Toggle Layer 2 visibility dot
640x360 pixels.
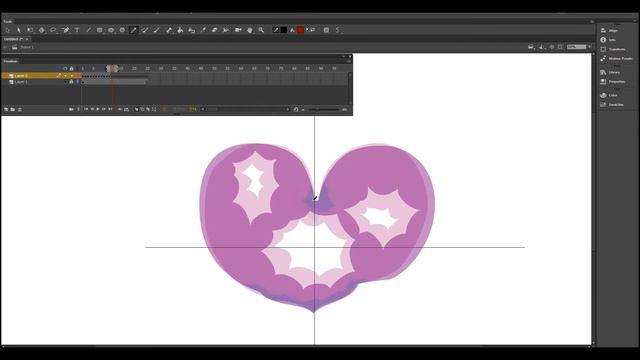tap(65, 76)
